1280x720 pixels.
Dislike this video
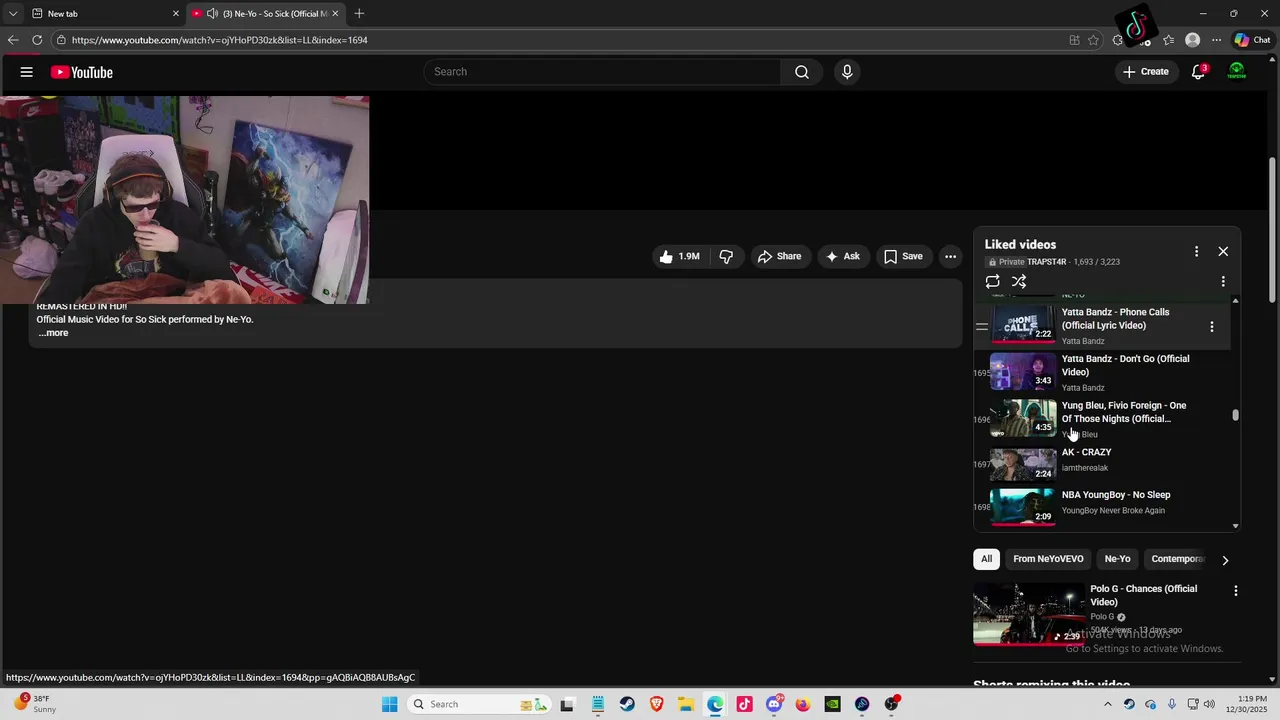(726, 256)
